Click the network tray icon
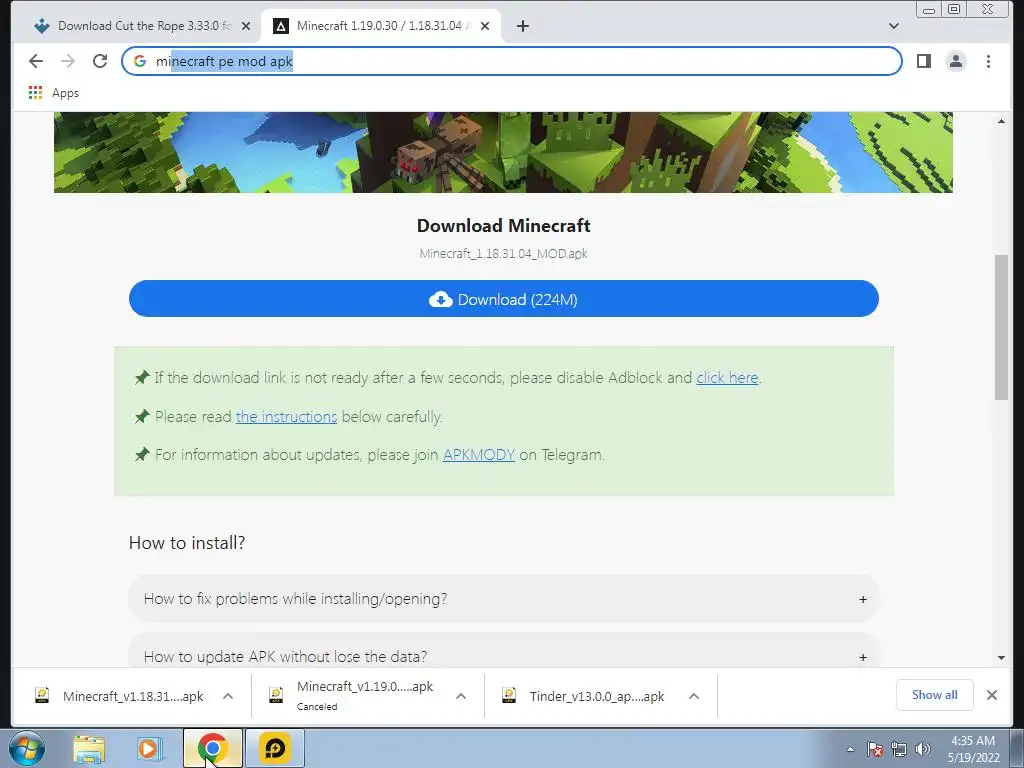 click(x=899, y=749)
